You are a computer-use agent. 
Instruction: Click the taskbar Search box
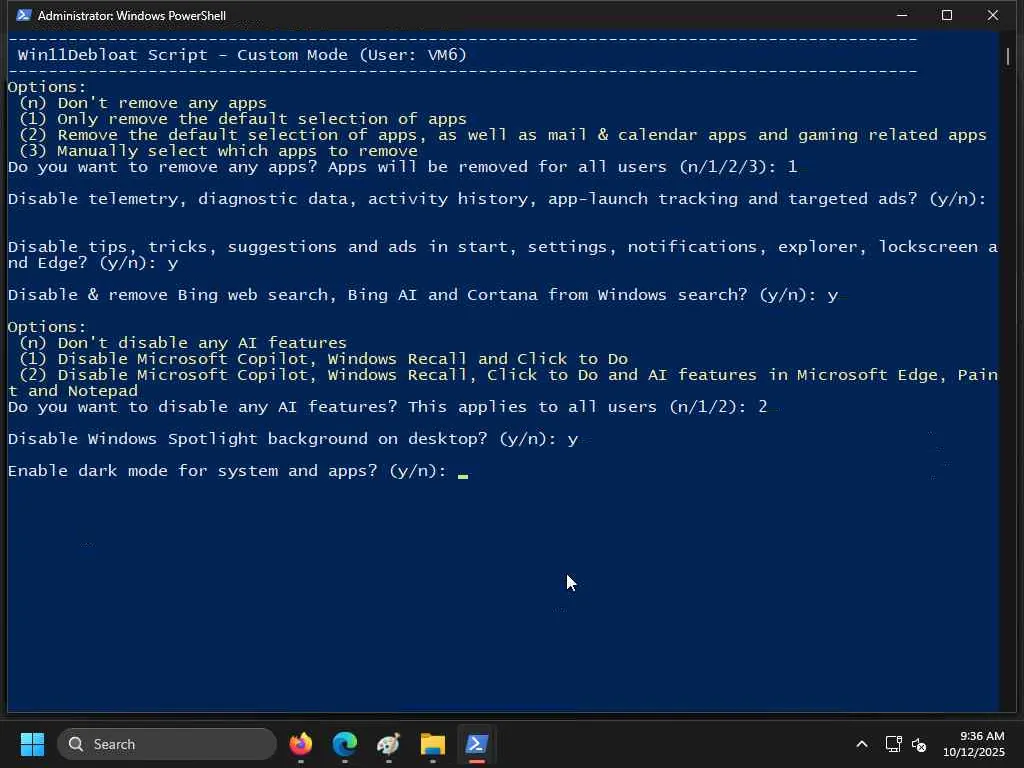point(167,744)
